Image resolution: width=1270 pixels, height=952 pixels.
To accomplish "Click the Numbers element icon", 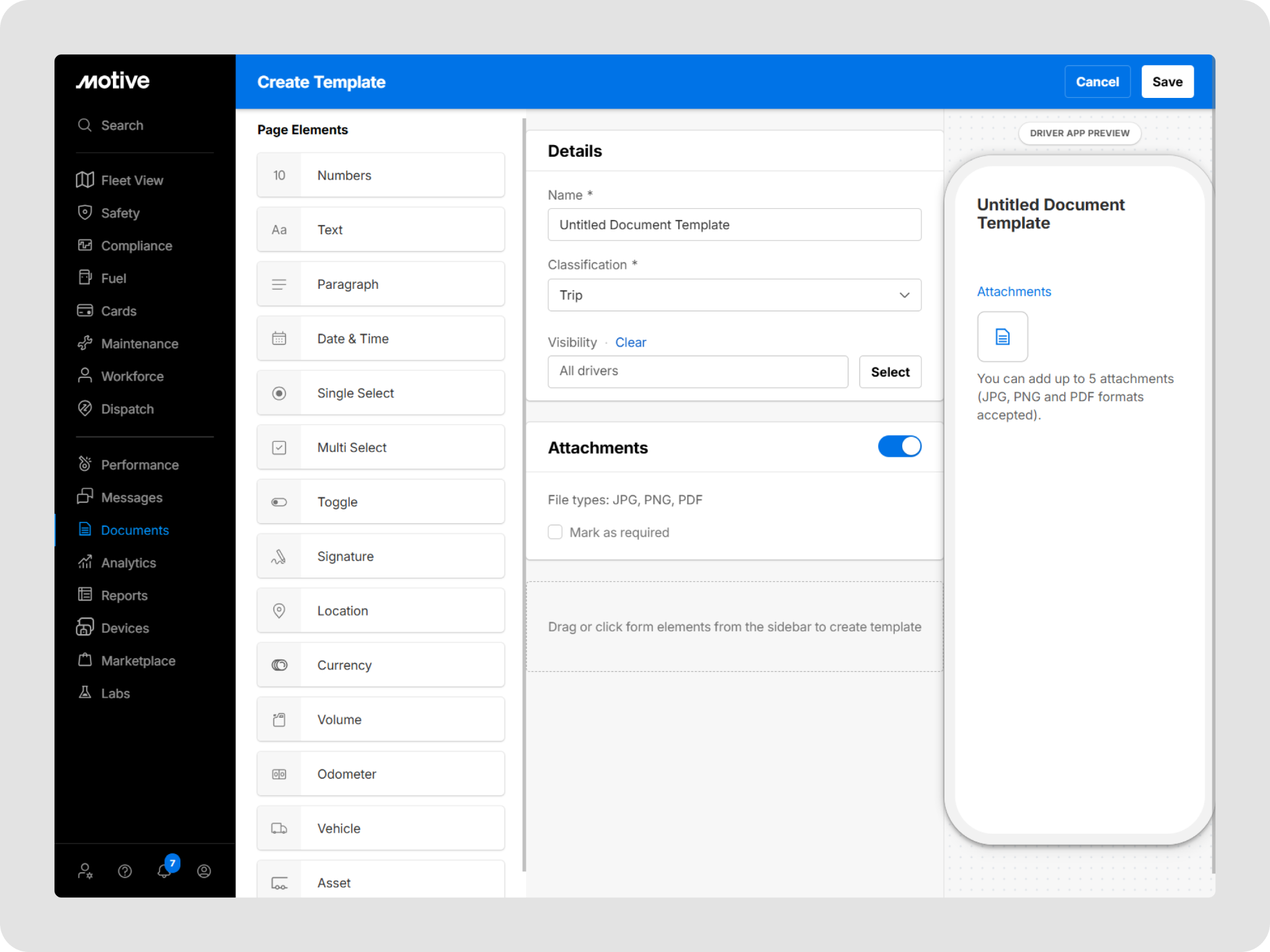I will 279,175.
